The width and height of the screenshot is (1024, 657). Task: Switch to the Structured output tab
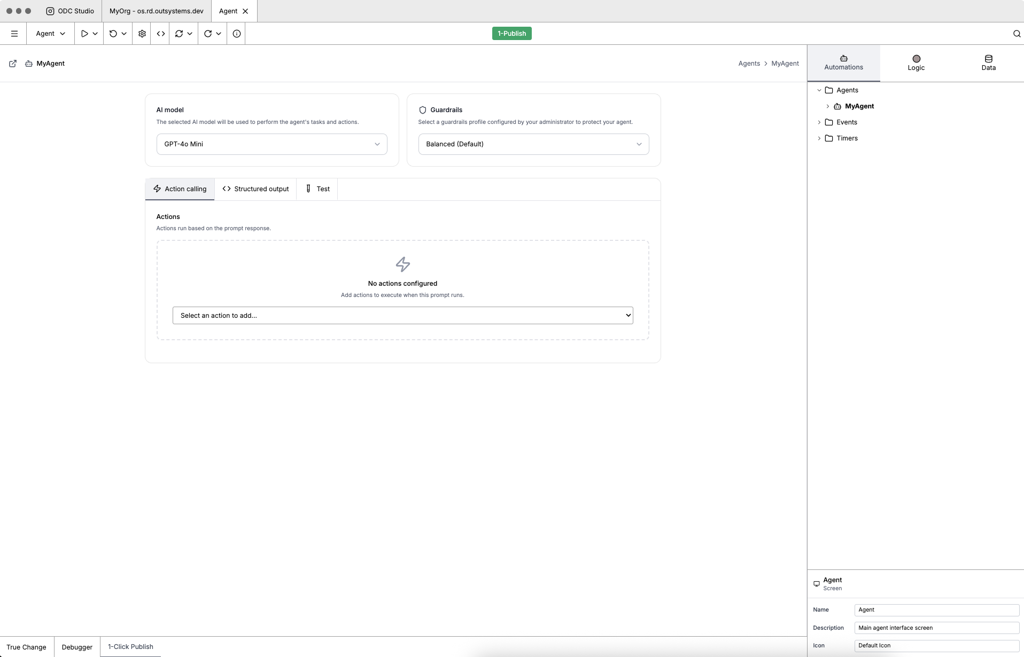click(x=255, y=189)
